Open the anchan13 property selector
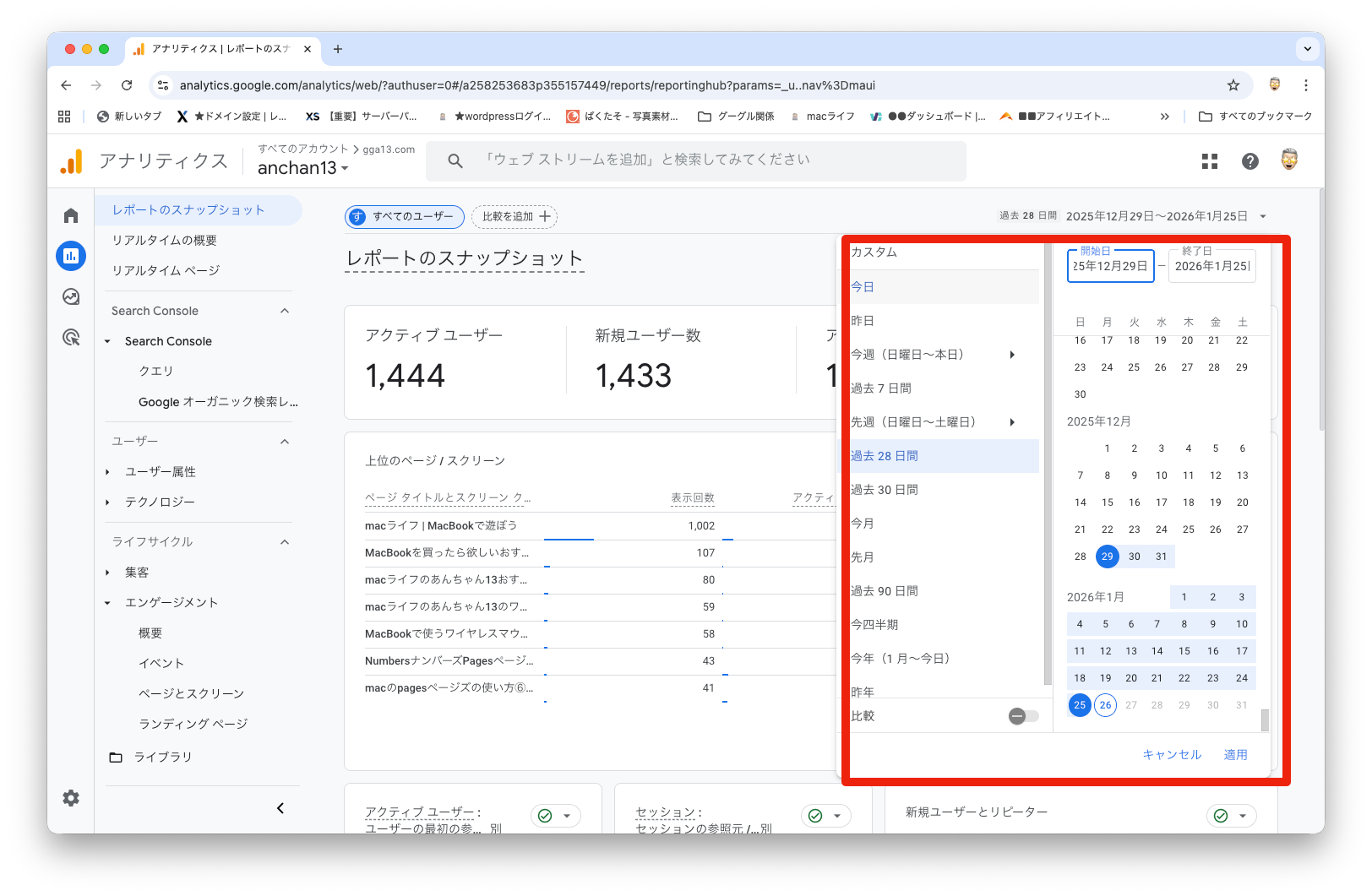 point(302,168)
